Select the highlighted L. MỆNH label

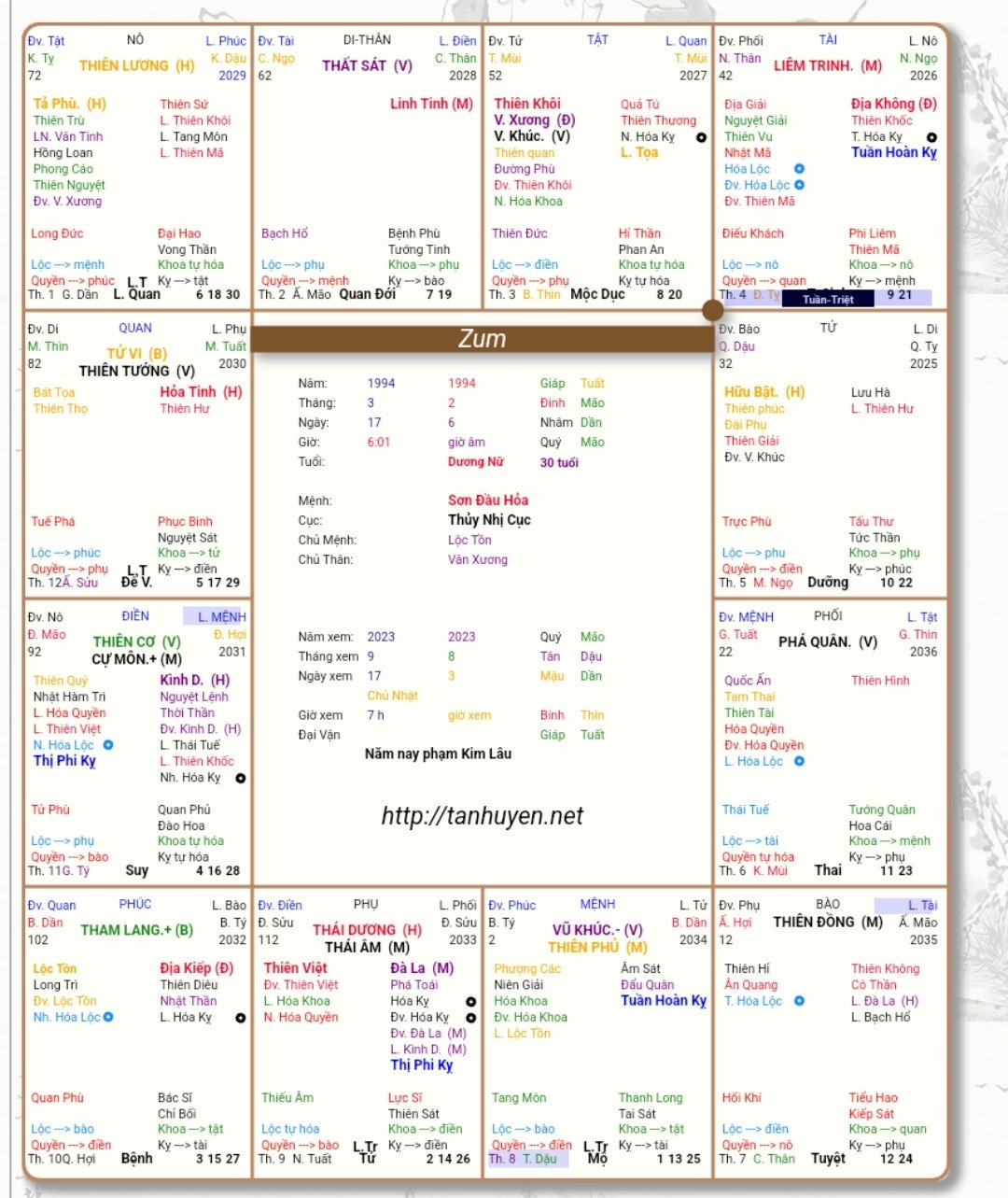click(x=215, y=617)
